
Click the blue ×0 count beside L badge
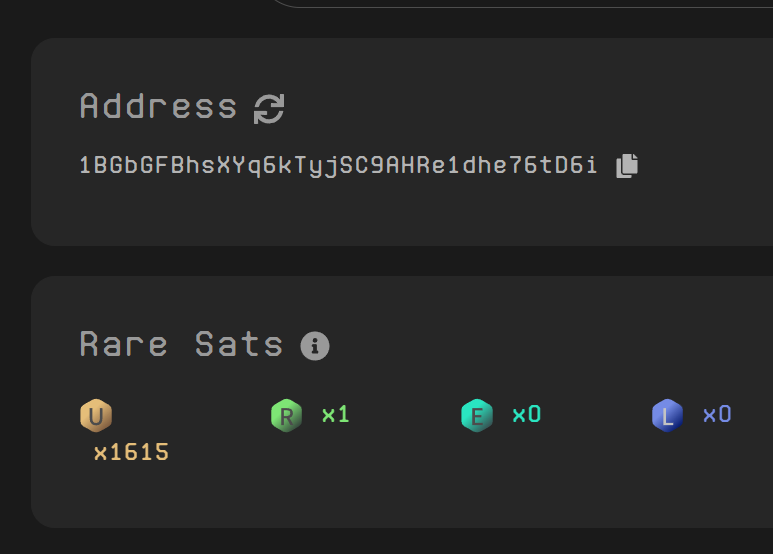(x=717, y=414)
